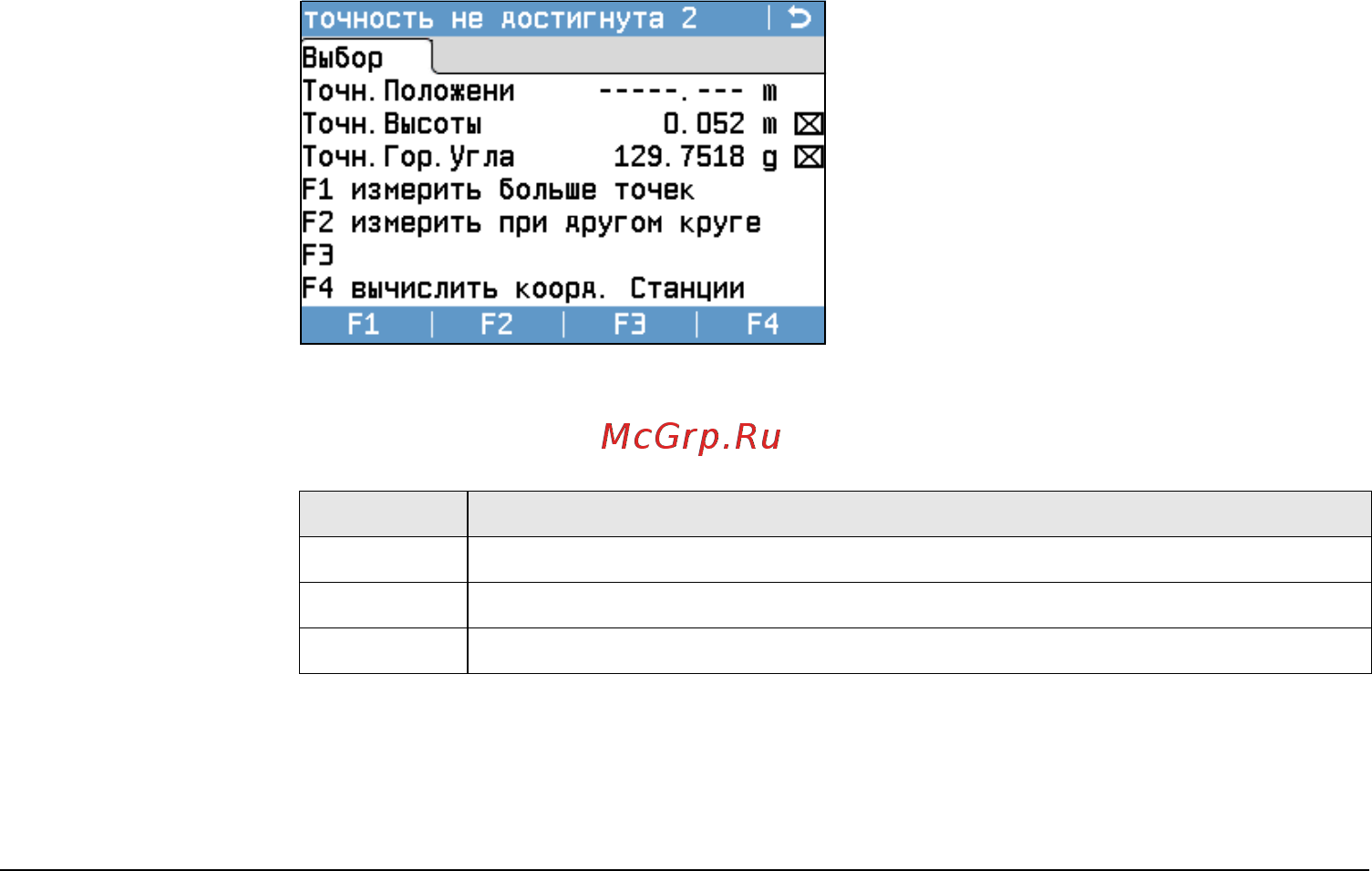The height and width of the screenshot is (871, 1372).
Task: Click the title 'точность не достигнута 2'
Action: 500,18
